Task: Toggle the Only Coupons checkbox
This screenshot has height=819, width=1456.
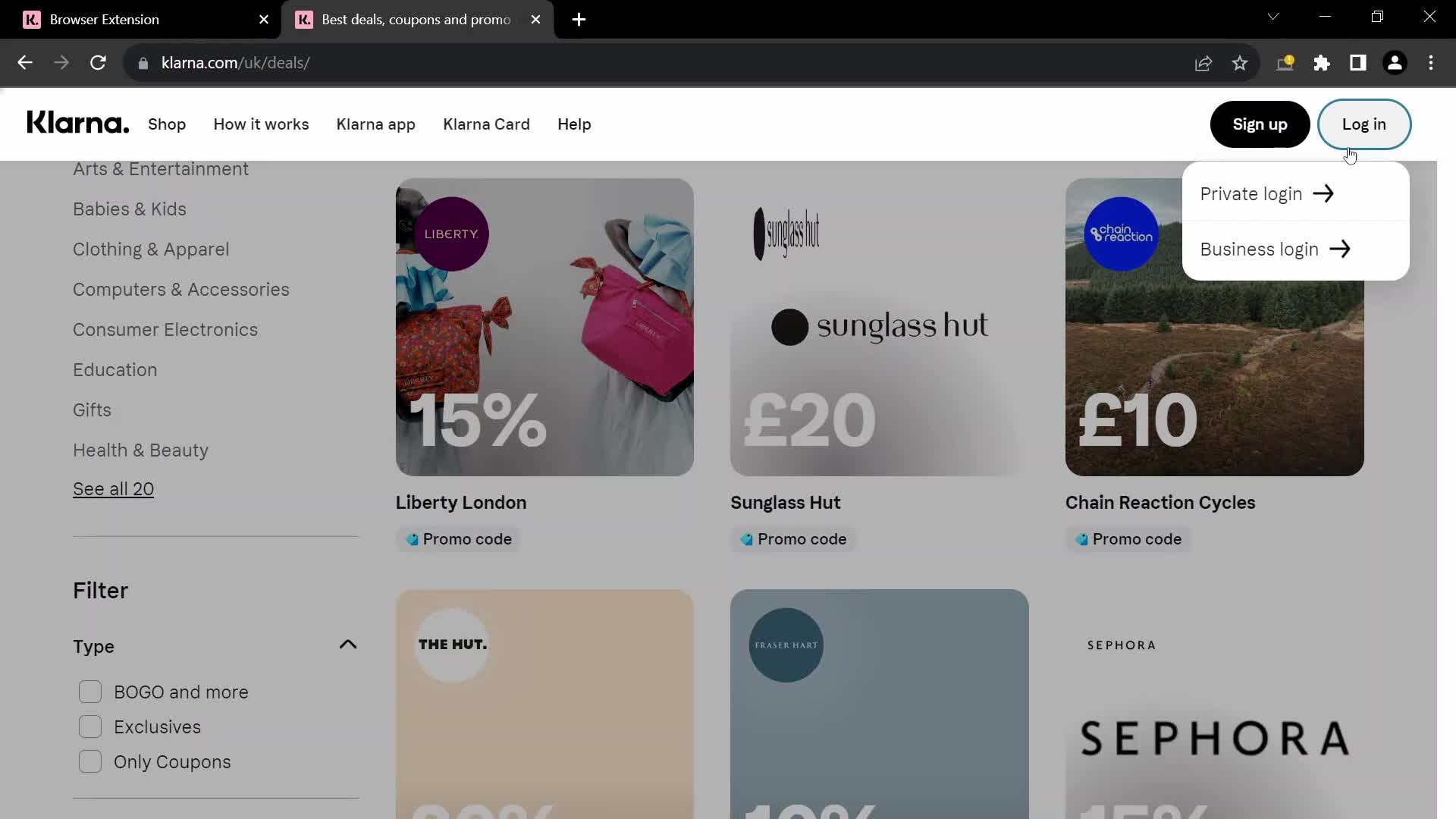Action: tap(89, 761)
